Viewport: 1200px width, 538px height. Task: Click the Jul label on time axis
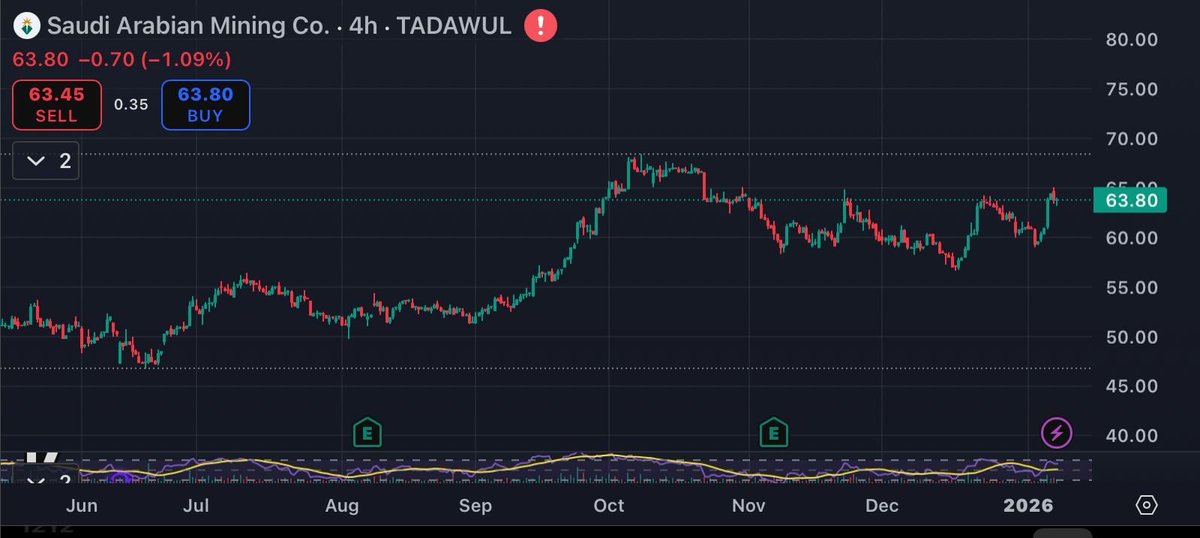pos(197,506)
